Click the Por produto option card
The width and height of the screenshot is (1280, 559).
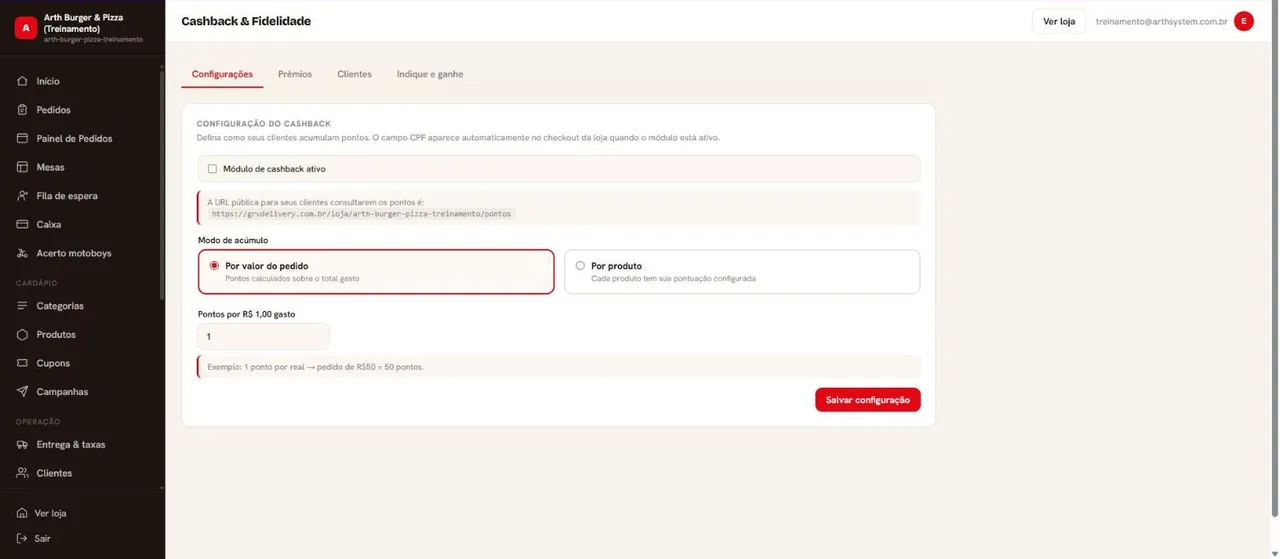(742, 272)
